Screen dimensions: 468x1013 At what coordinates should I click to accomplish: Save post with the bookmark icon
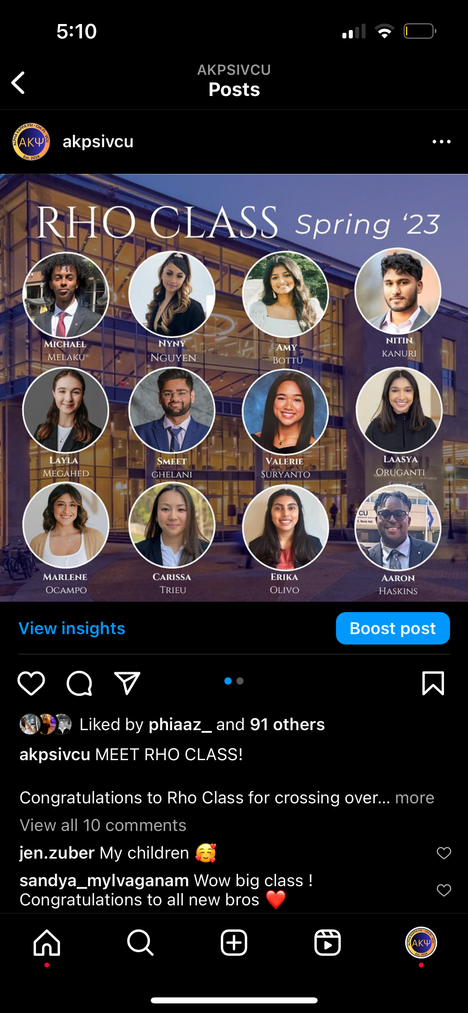tap(433, 683)
